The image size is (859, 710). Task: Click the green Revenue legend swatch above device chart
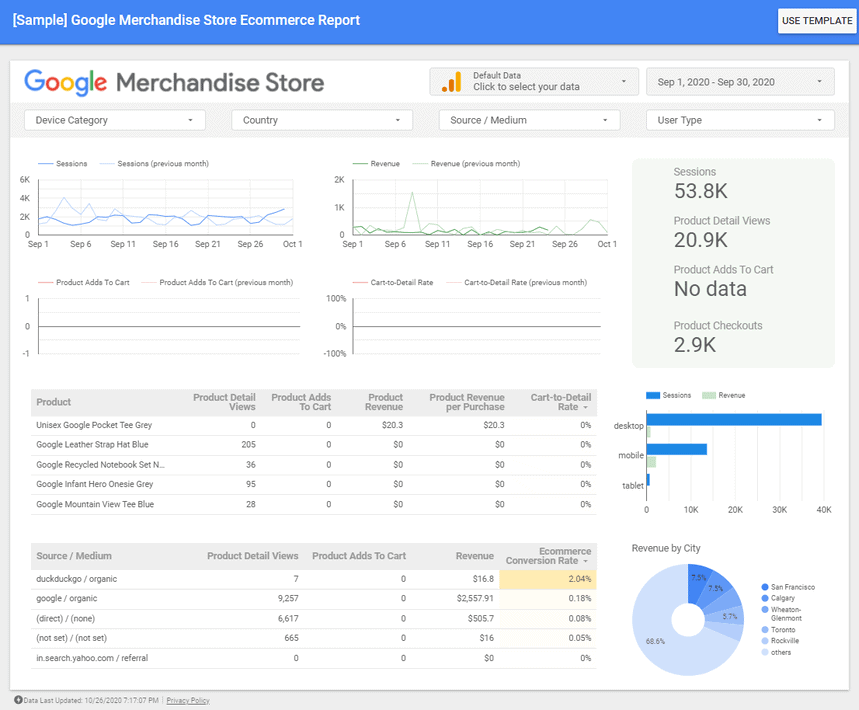pyautogui.click(x=710, y=395)
